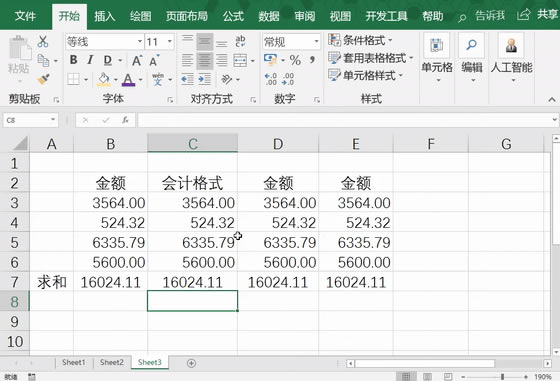This screenshot has width=560, height=381.
Task: Open the Merge and Center icon
Action: tap(240, 60)
